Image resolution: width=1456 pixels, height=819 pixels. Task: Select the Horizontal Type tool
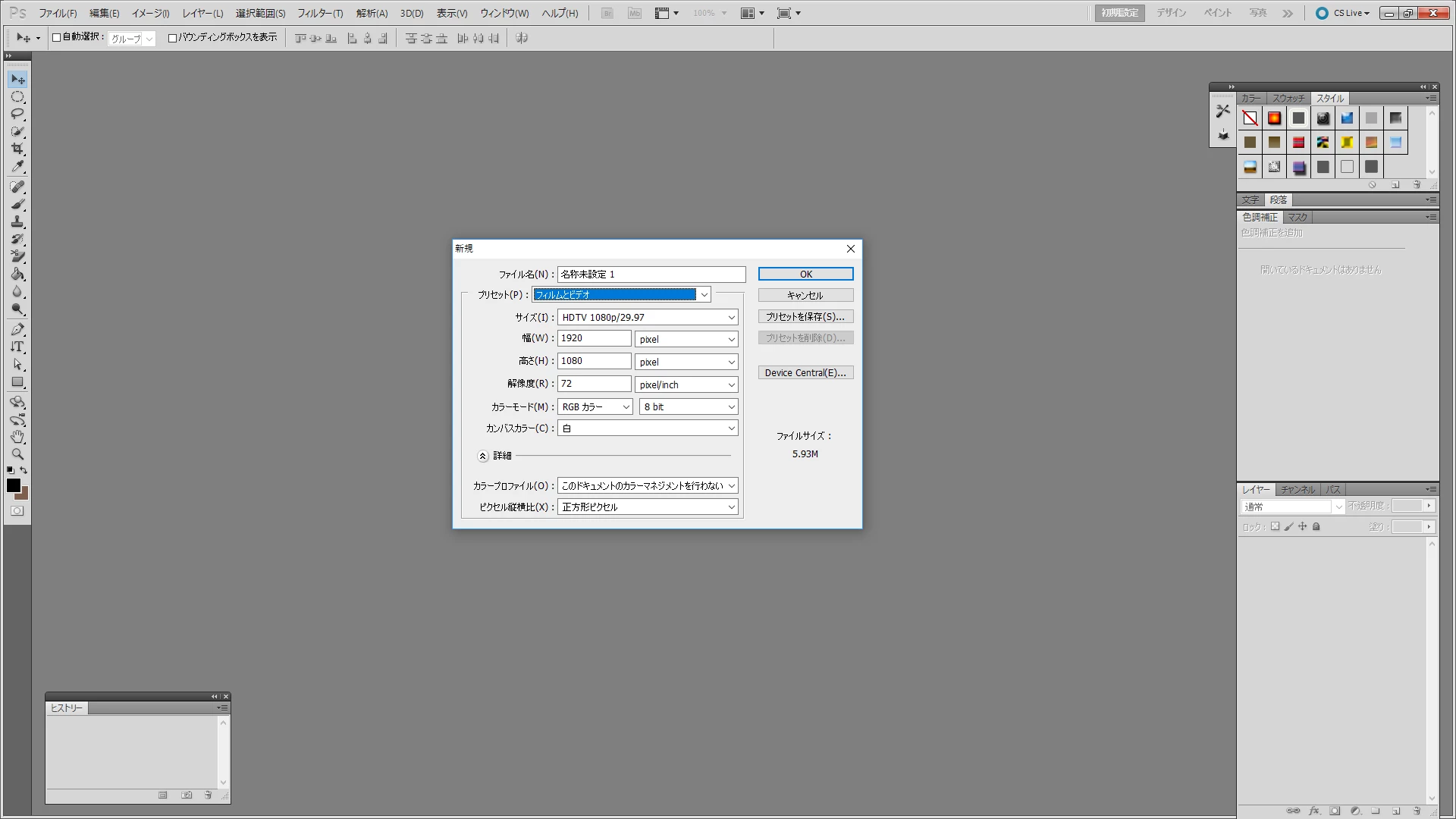(x=17, y=347)
